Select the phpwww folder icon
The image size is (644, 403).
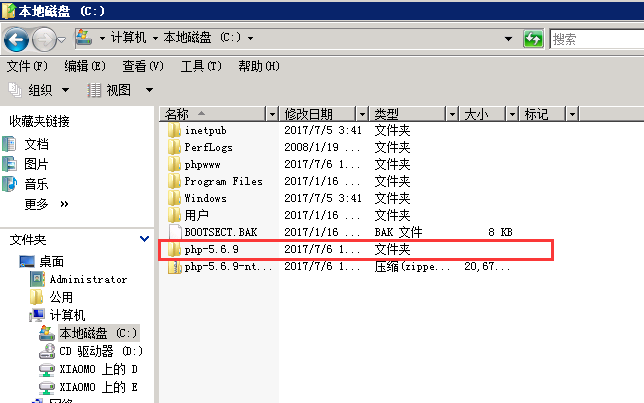click(174, 164)
